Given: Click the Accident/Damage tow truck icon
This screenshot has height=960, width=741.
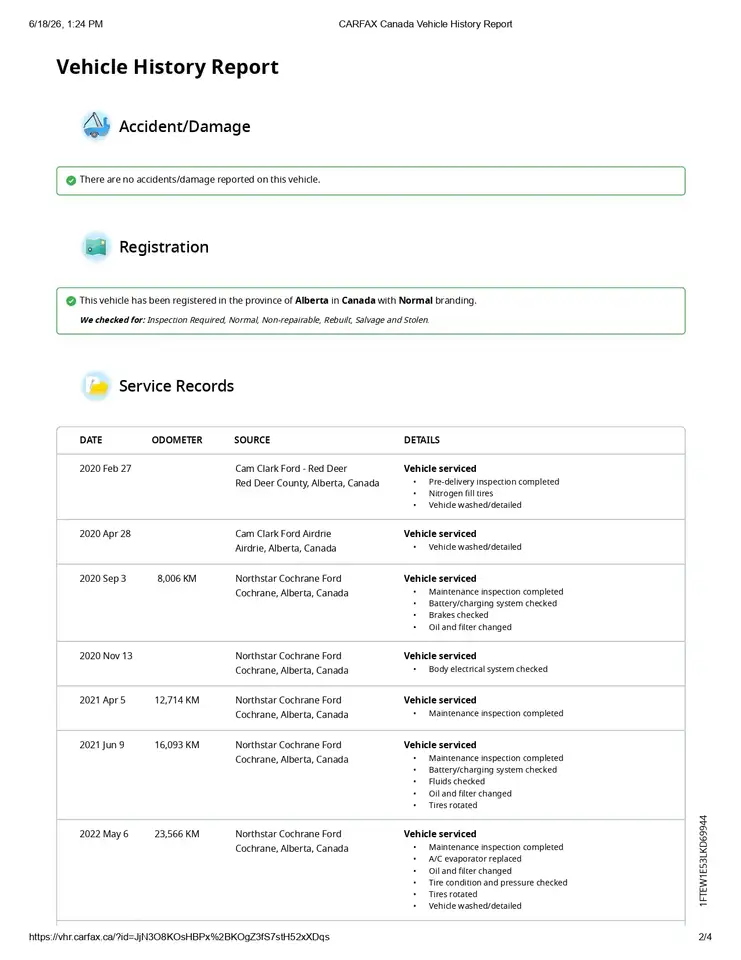Looking at the screenshot, I should point(96,126).
